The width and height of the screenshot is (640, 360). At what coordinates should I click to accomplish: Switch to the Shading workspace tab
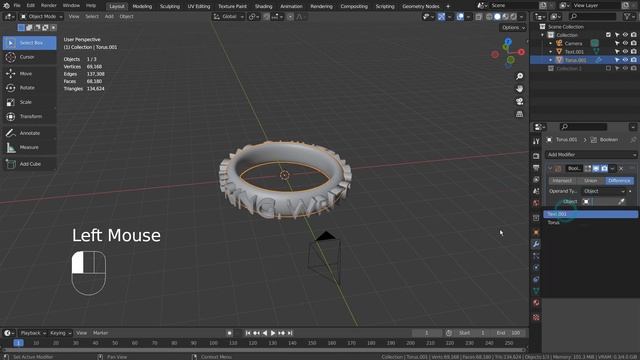coord(263,6)
